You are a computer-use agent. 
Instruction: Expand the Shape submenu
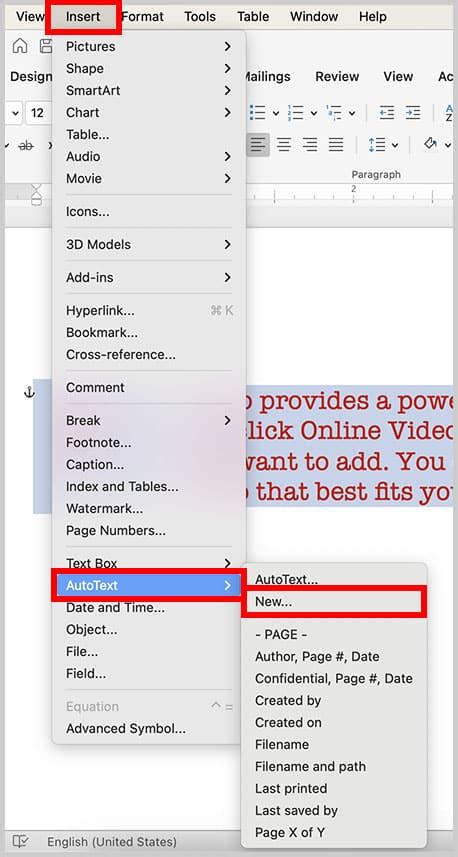click(x=227, y=68)
